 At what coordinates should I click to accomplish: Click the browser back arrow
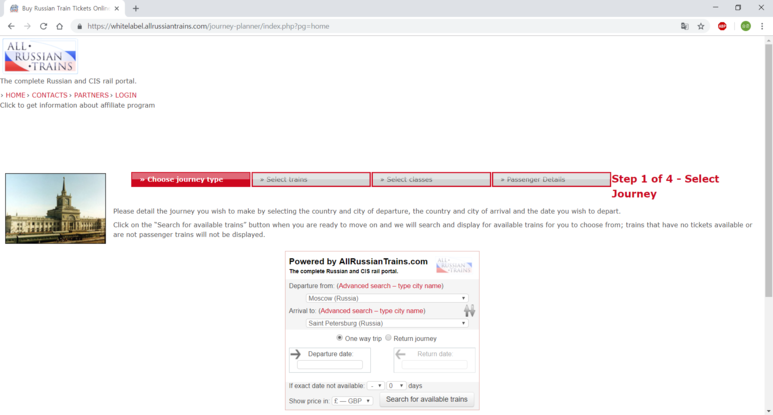11,26
